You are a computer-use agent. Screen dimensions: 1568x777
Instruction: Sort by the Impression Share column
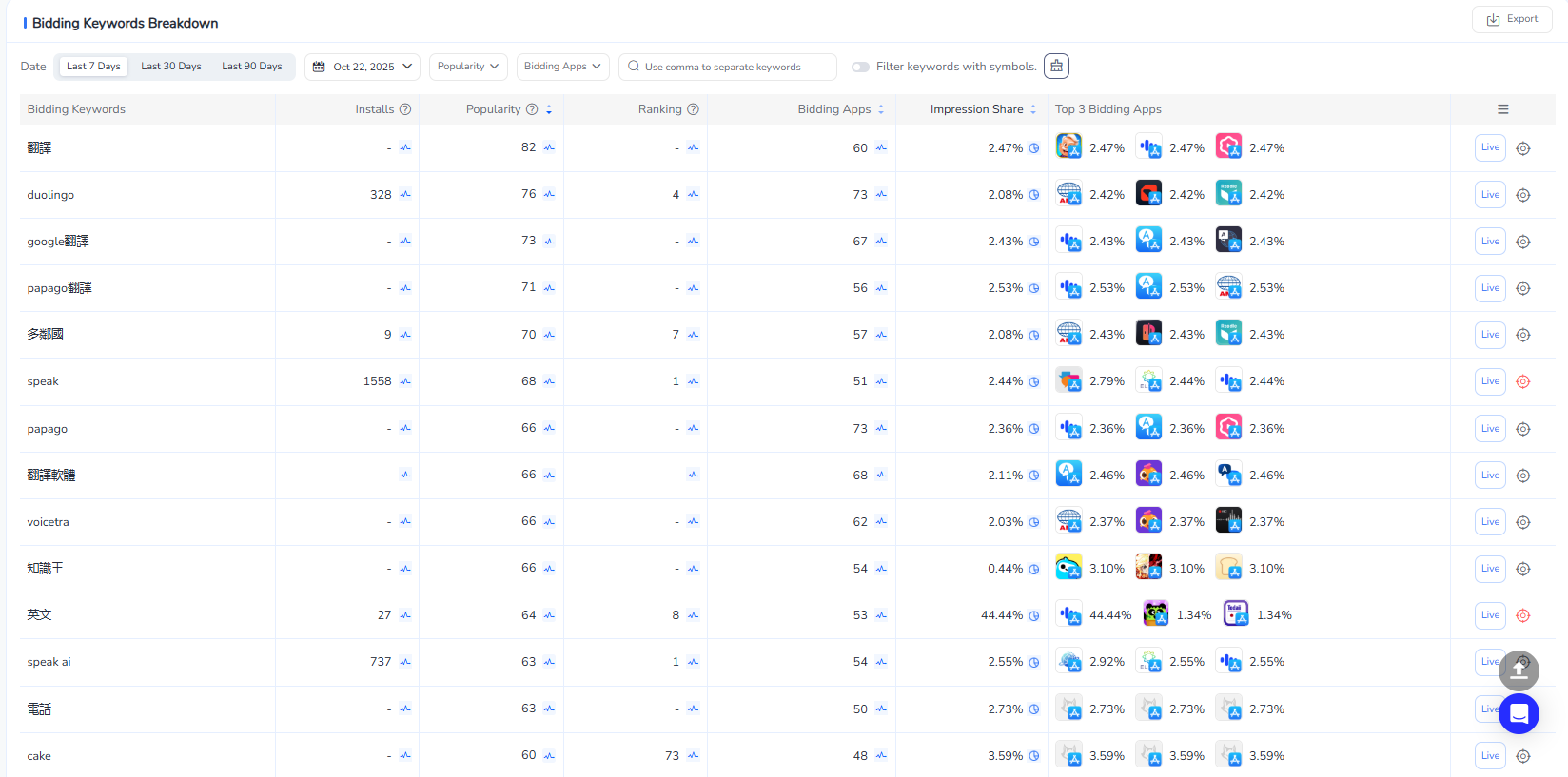point(1033,109)
